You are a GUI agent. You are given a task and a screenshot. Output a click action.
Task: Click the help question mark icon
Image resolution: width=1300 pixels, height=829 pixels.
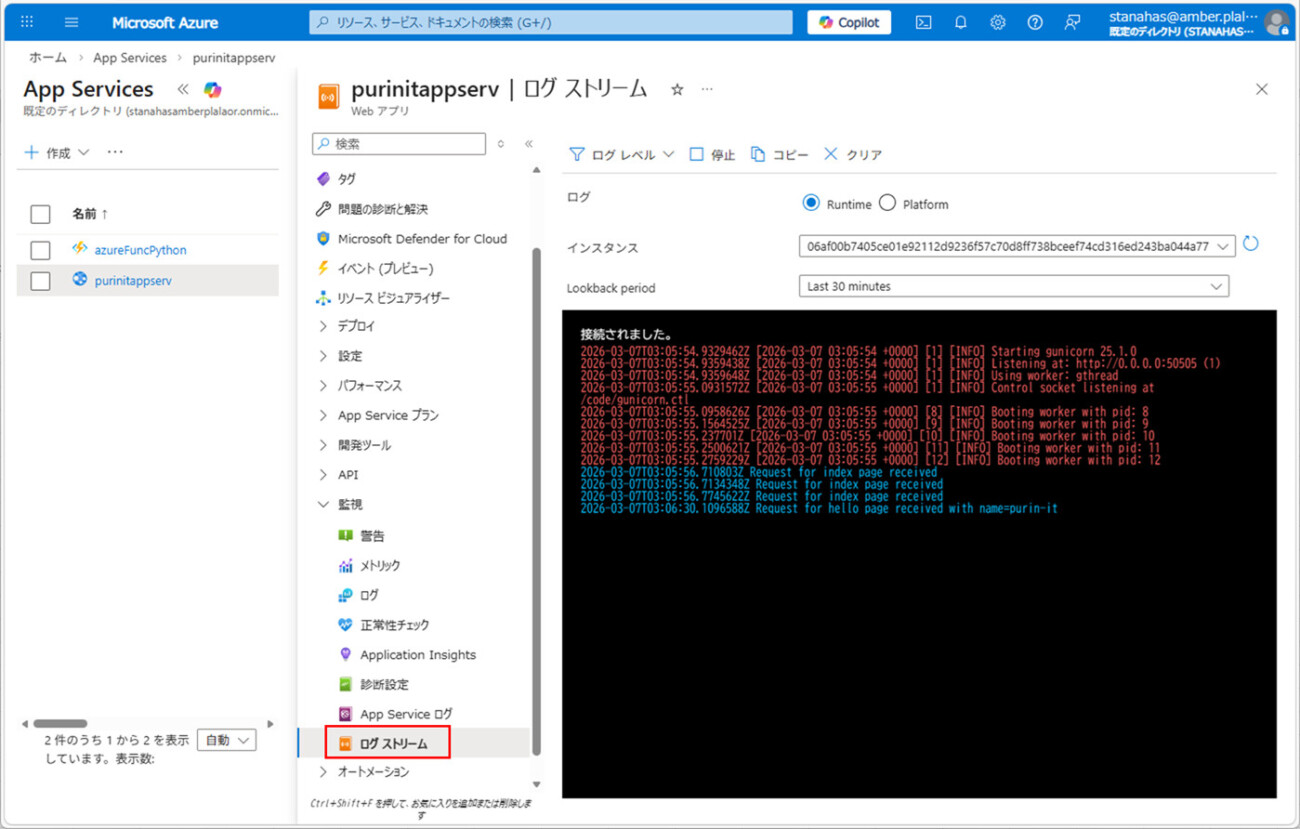[x=1035, y=23]
